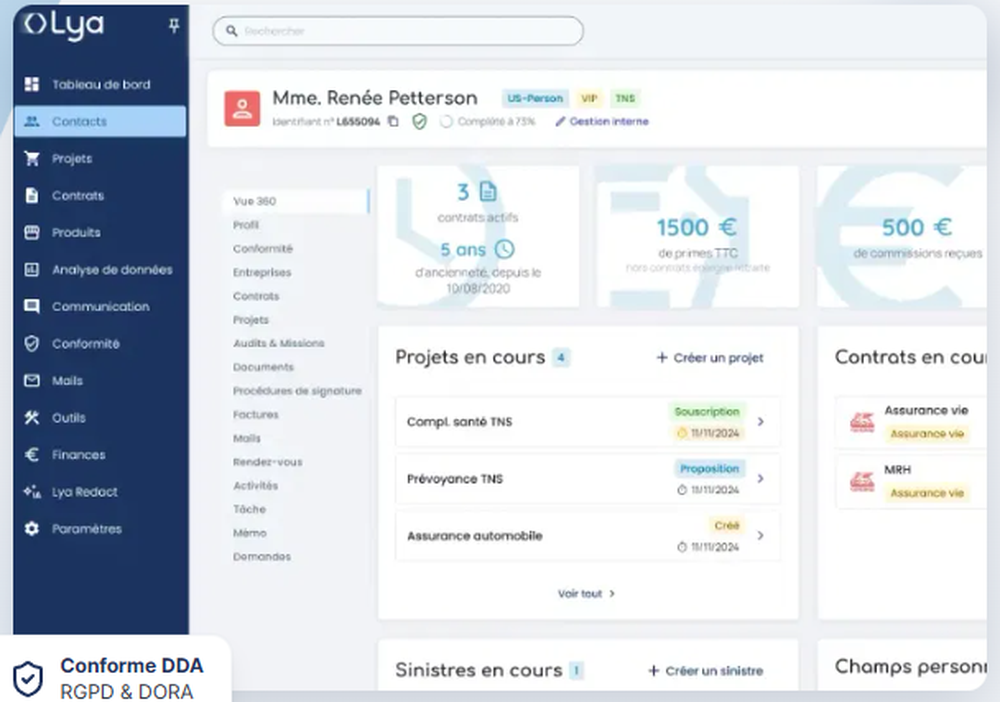Screen dimensions: 1000x702
Task: Expand the Compl. santé TNS project chevron
Action: (x=760, y=421)
